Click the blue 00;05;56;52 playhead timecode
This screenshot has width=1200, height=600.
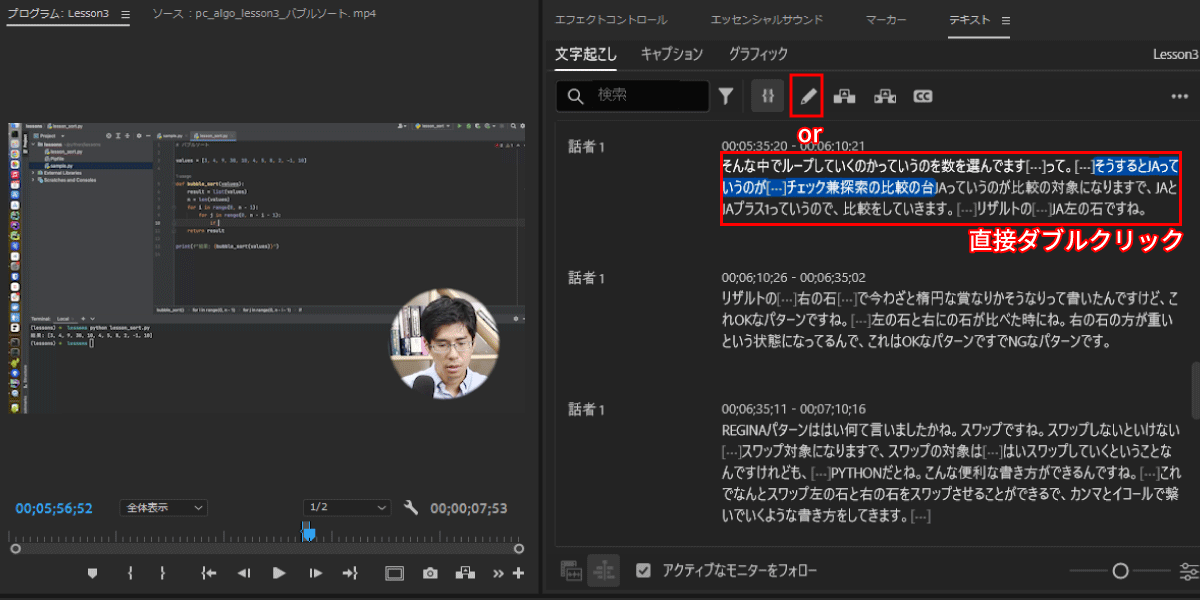tap(53, 508)
